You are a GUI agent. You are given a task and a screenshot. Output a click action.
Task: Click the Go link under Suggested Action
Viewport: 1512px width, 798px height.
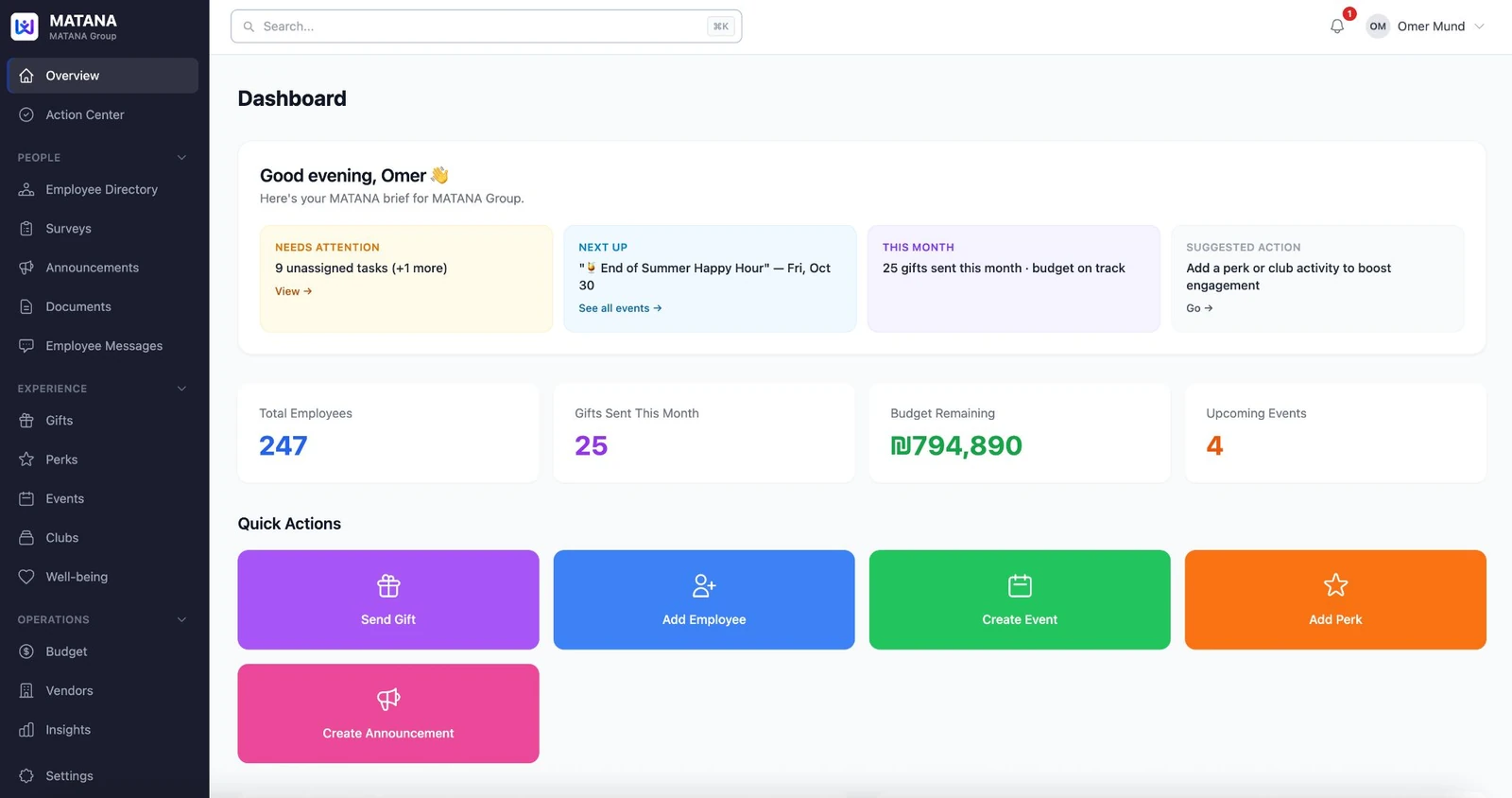pos(1199,308)
